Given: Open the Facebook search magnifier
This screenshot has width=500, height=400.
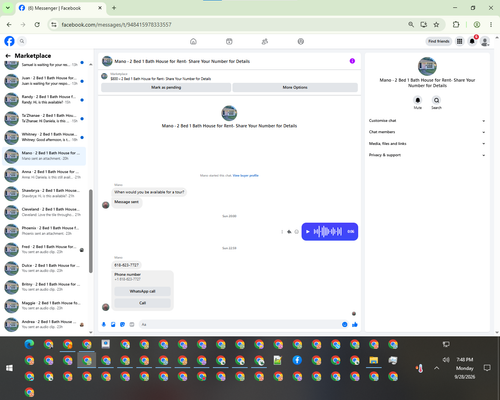Looking at the screenshot, I should [22, 41].
